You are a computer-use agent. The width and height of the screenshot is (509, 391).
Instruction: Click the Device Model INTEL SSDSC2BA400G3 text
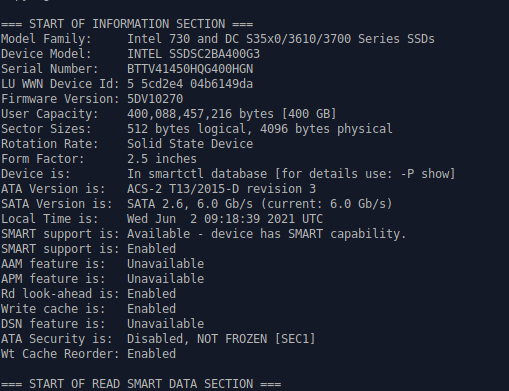[193, 54]
